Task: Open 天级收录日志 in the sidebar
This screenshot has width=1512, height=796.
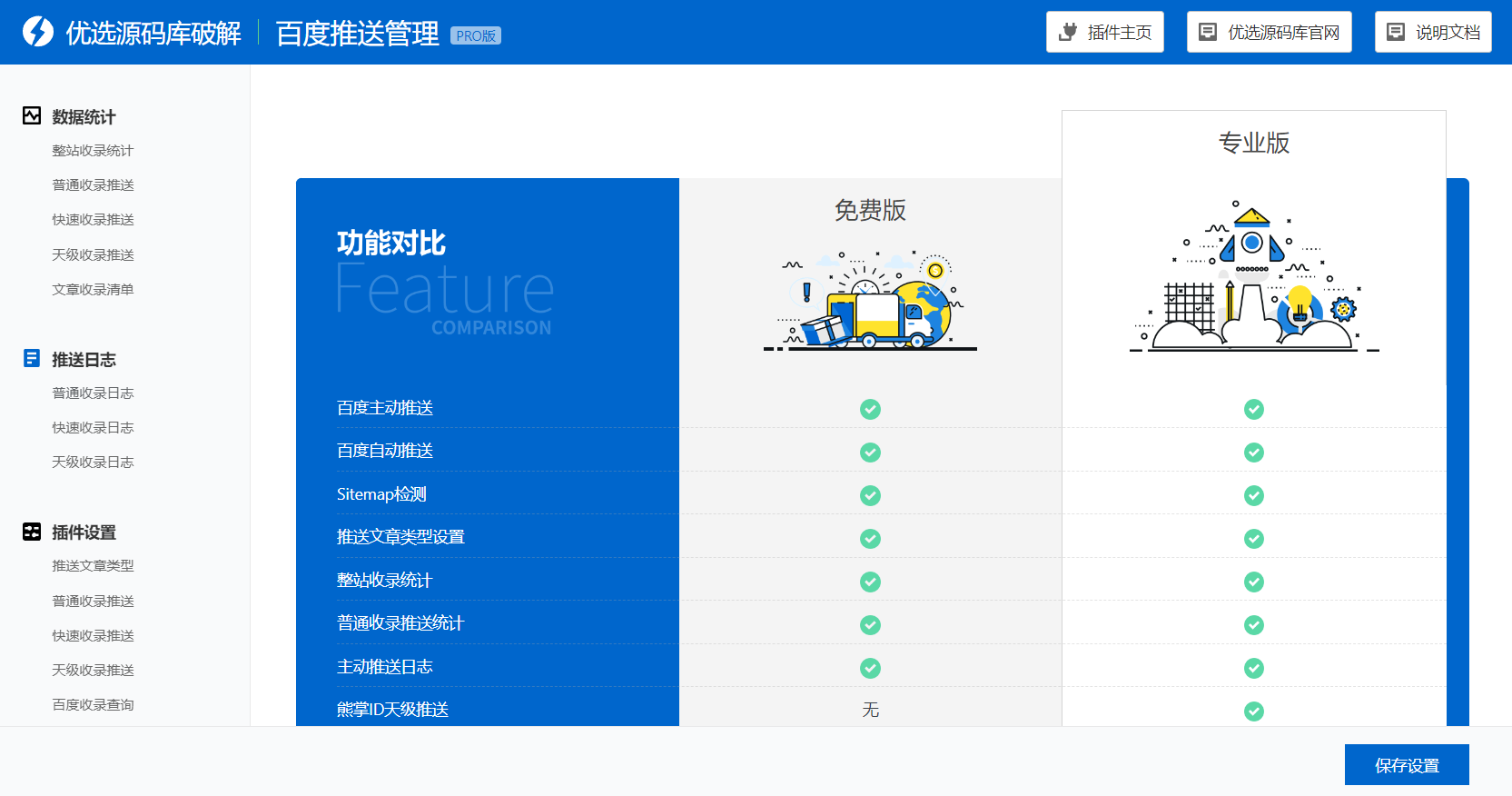Action: pos(93,463)
